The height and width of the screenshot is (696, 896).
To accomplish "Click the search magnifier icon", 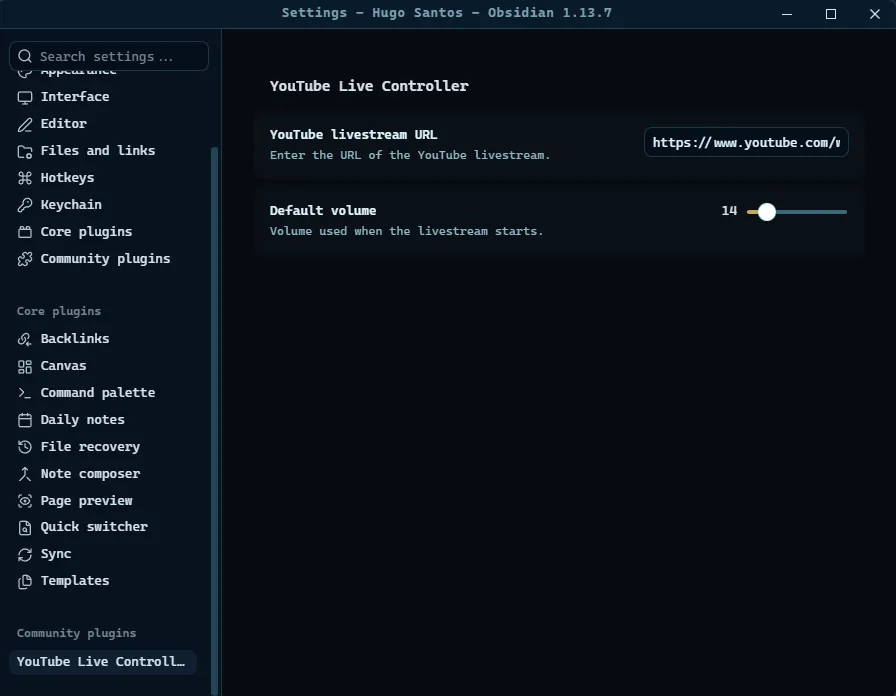I will click(x=25, y=56).
